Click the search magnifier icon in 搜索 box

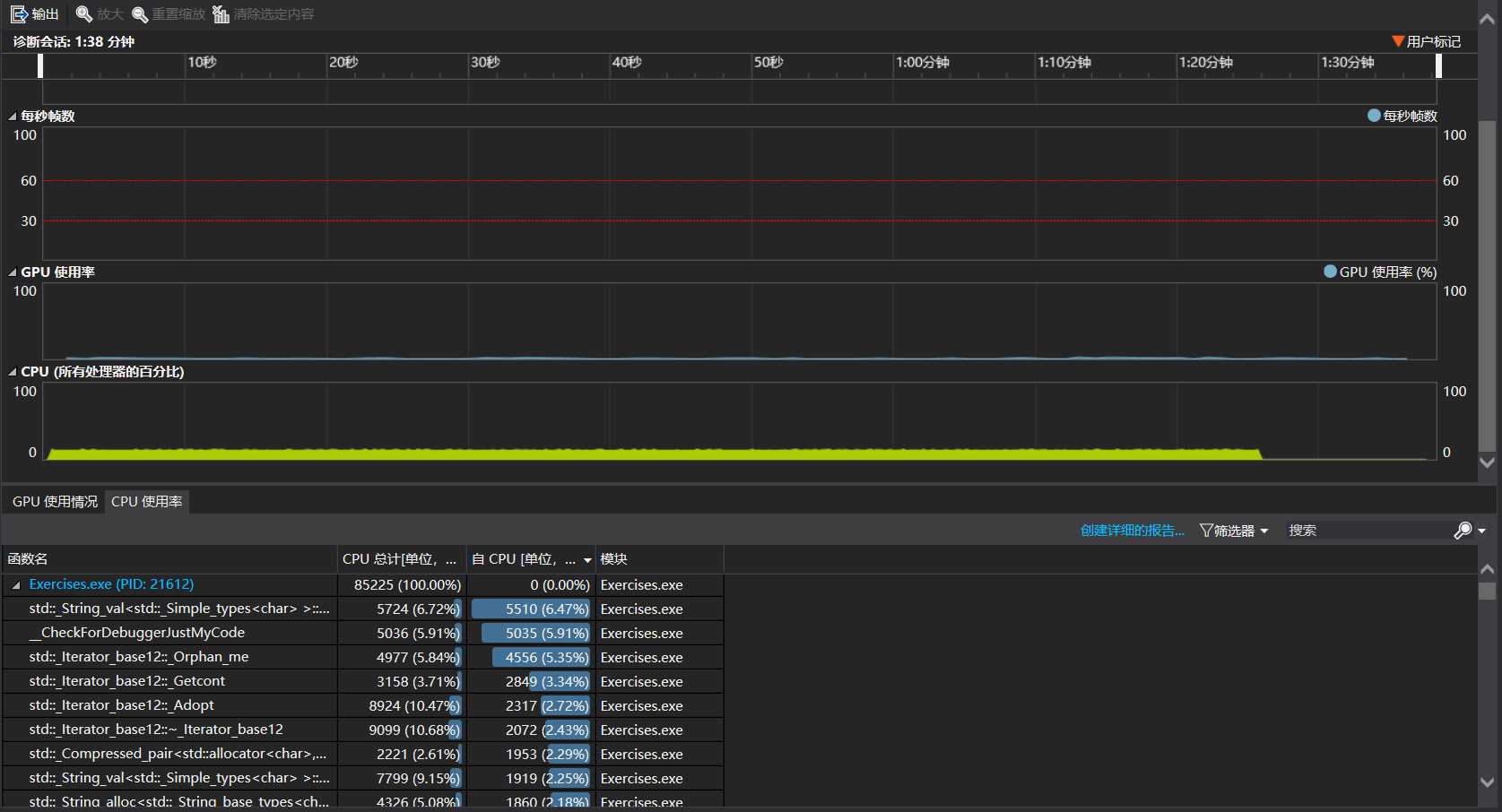pos(1463,531)
